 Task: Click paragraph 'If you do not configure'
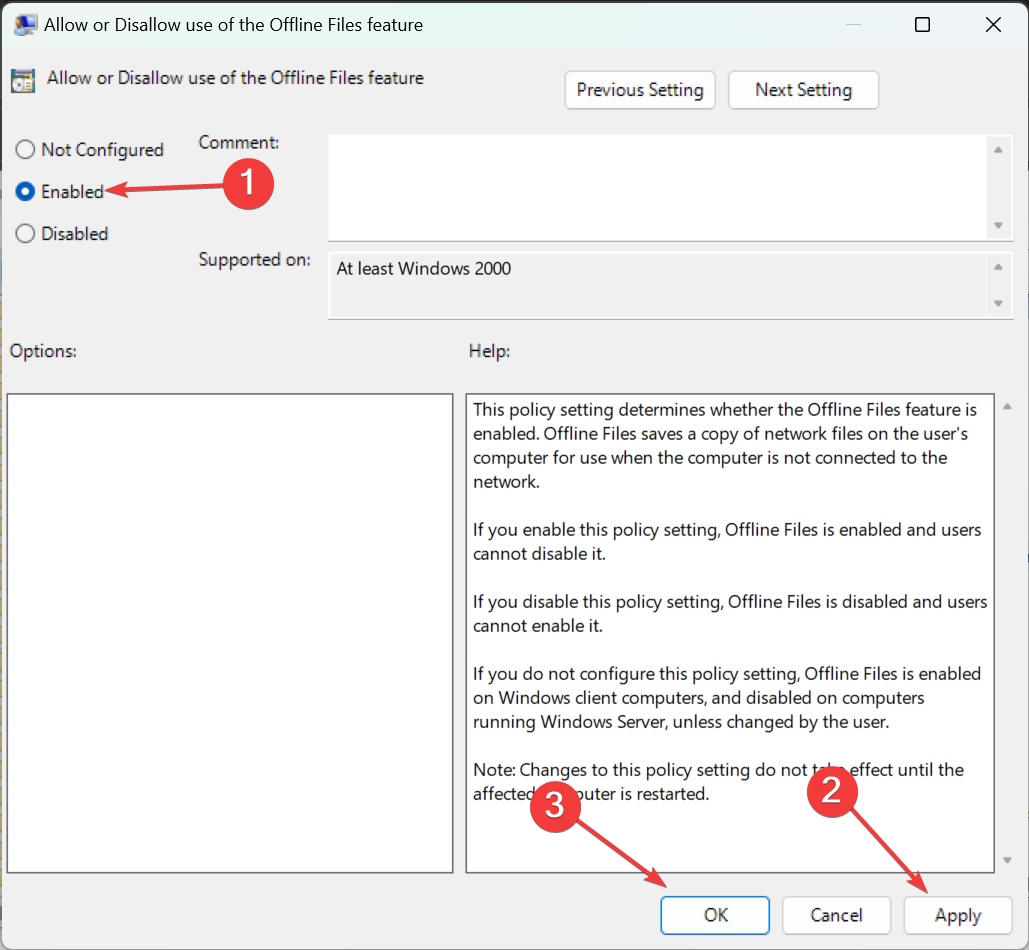[727, 697]
